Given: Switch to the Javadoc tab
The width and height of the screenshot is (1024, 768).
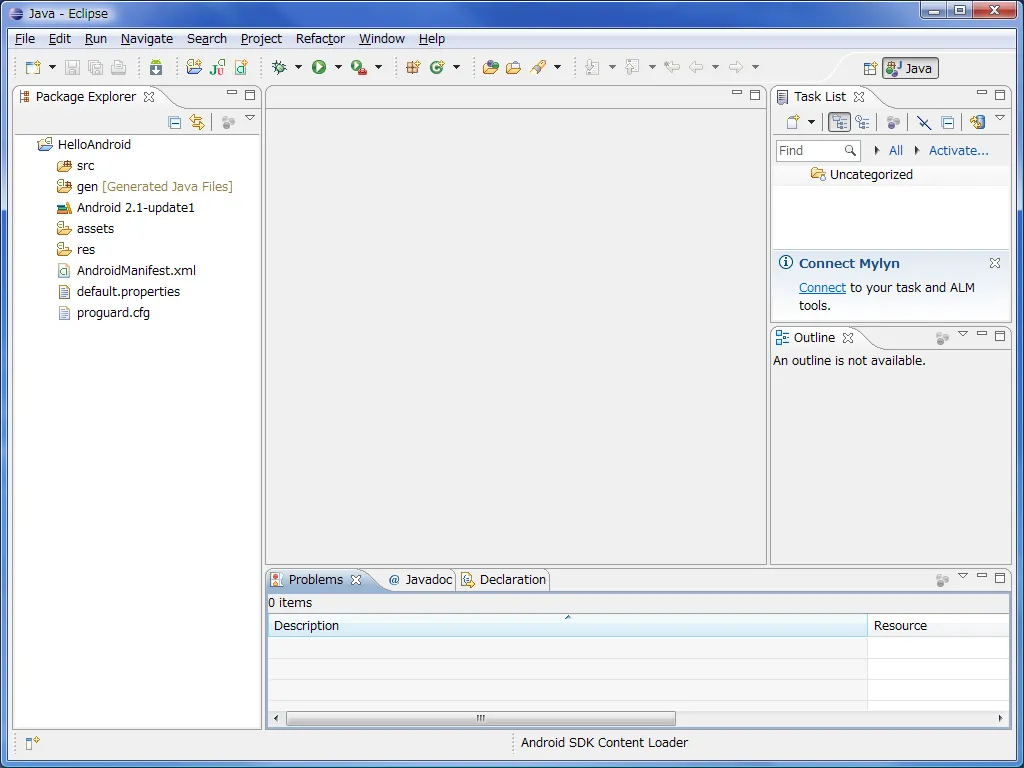Looking at the screenshot, I should [421, 580].
